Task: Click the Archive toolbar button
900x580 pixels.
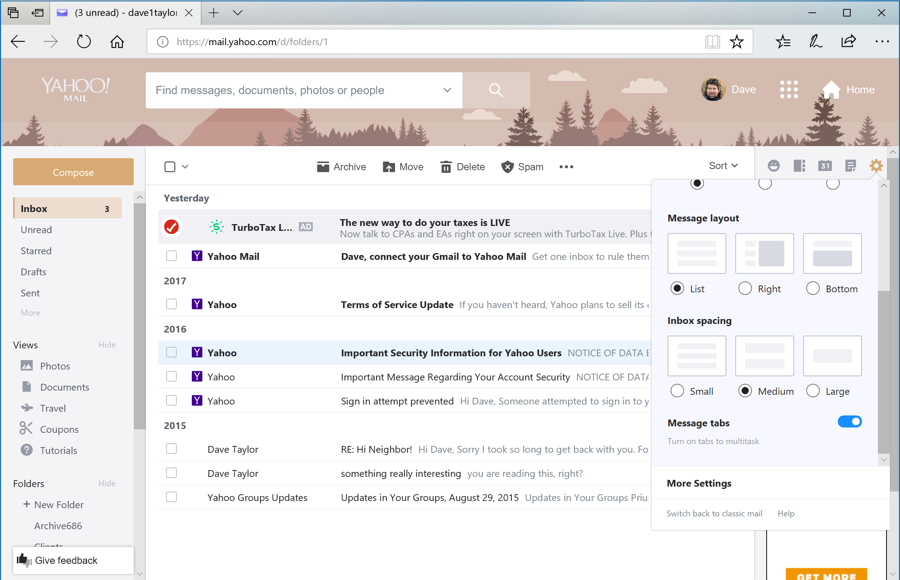Action: coord(342,167)
